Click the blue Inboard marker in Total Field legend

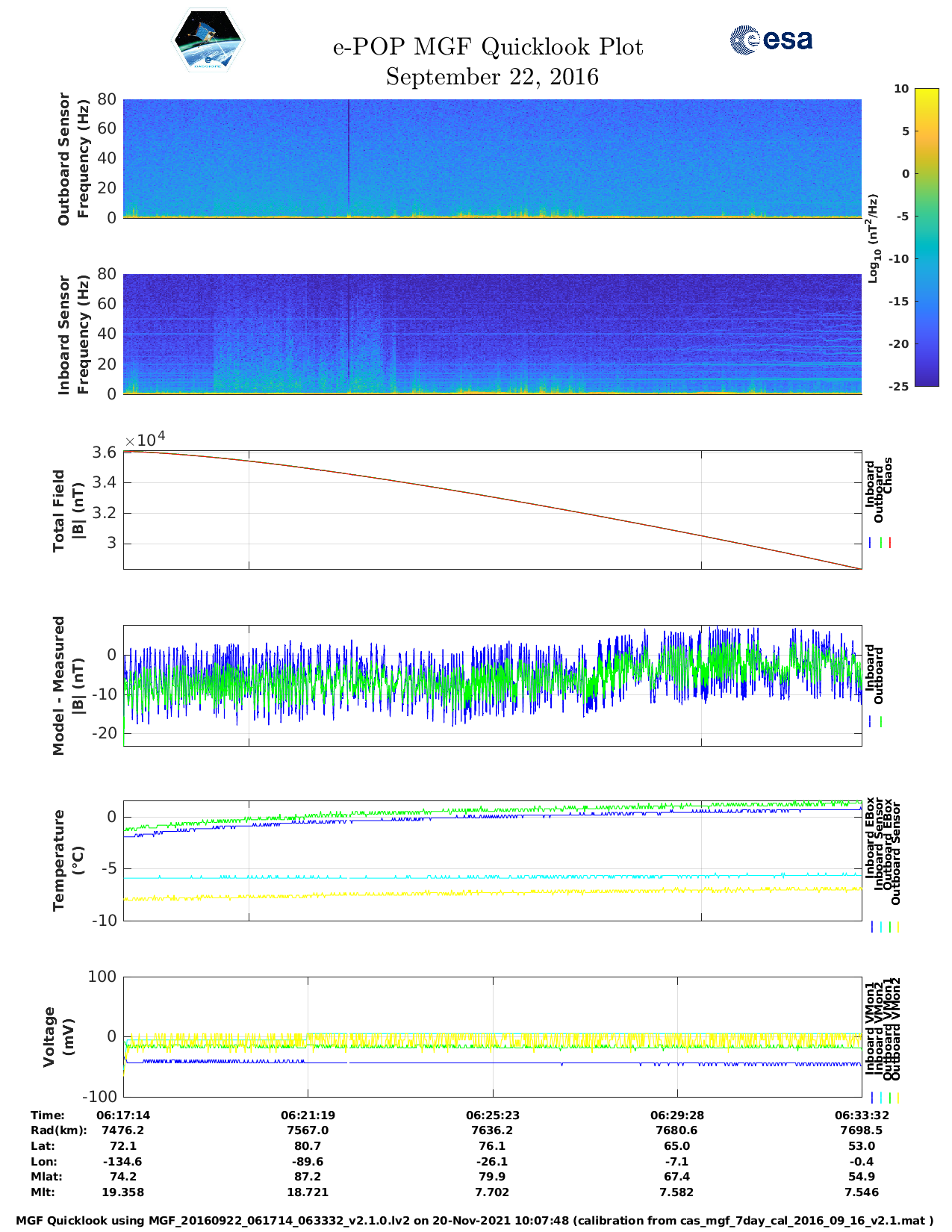click(x=871, y=543)
